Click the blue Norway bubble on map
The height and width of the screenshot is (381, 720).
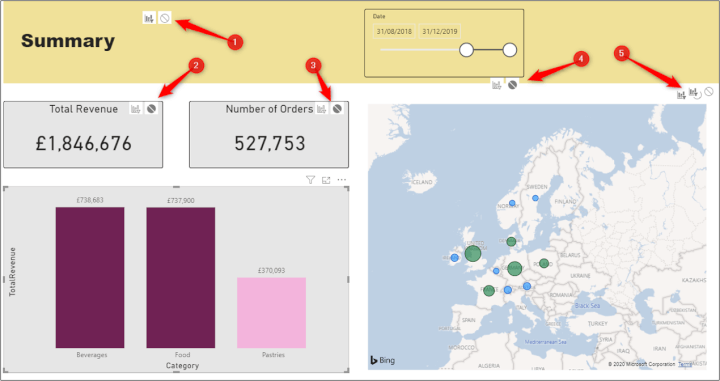click(512, 203)
